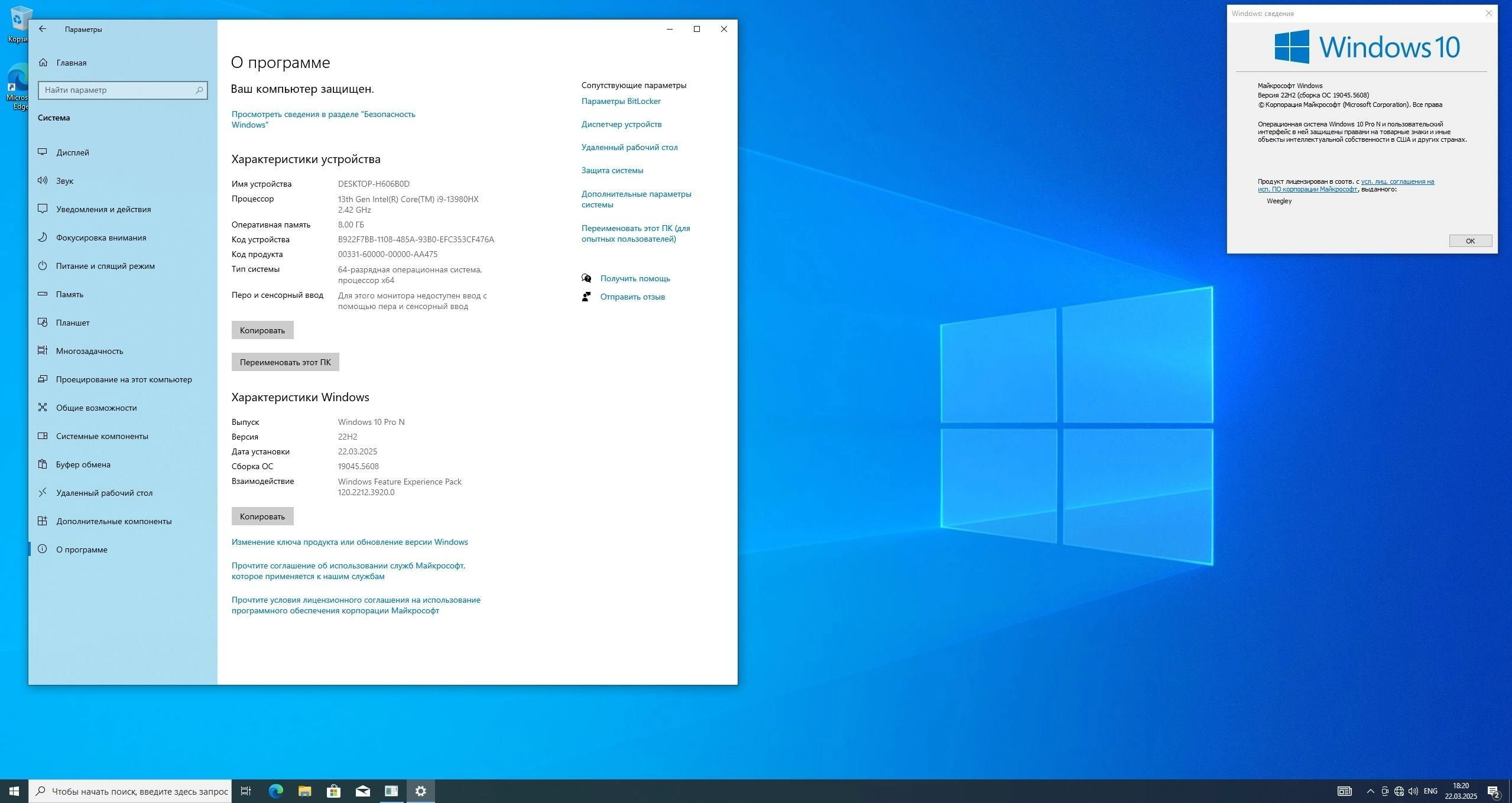Click OK in Windows: сведения dialog
This screenshot has width=1512, height=803.
coord(1470,240)
